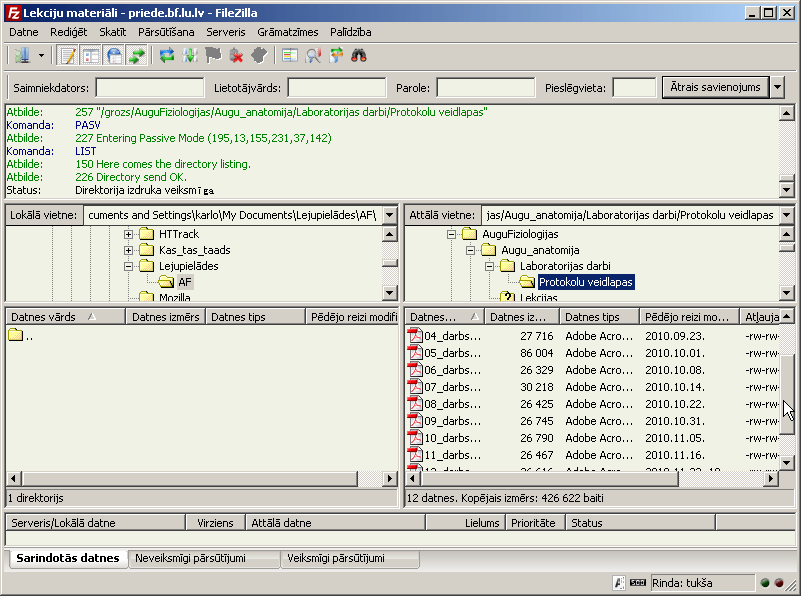Select 05_darbs PDF file icon
The height and width of the screenshot is (596, 801).
click(415, 352)
